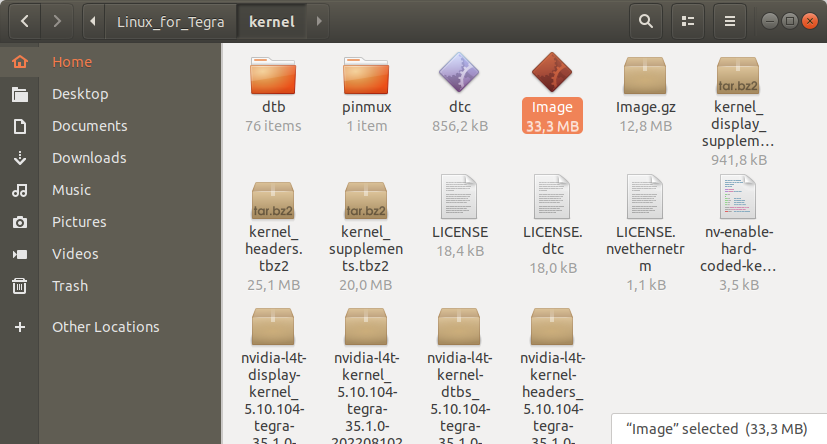Show earlier path segments with the left triangle
The width and height of the screenshot is (827, 444).
point(93,22)
